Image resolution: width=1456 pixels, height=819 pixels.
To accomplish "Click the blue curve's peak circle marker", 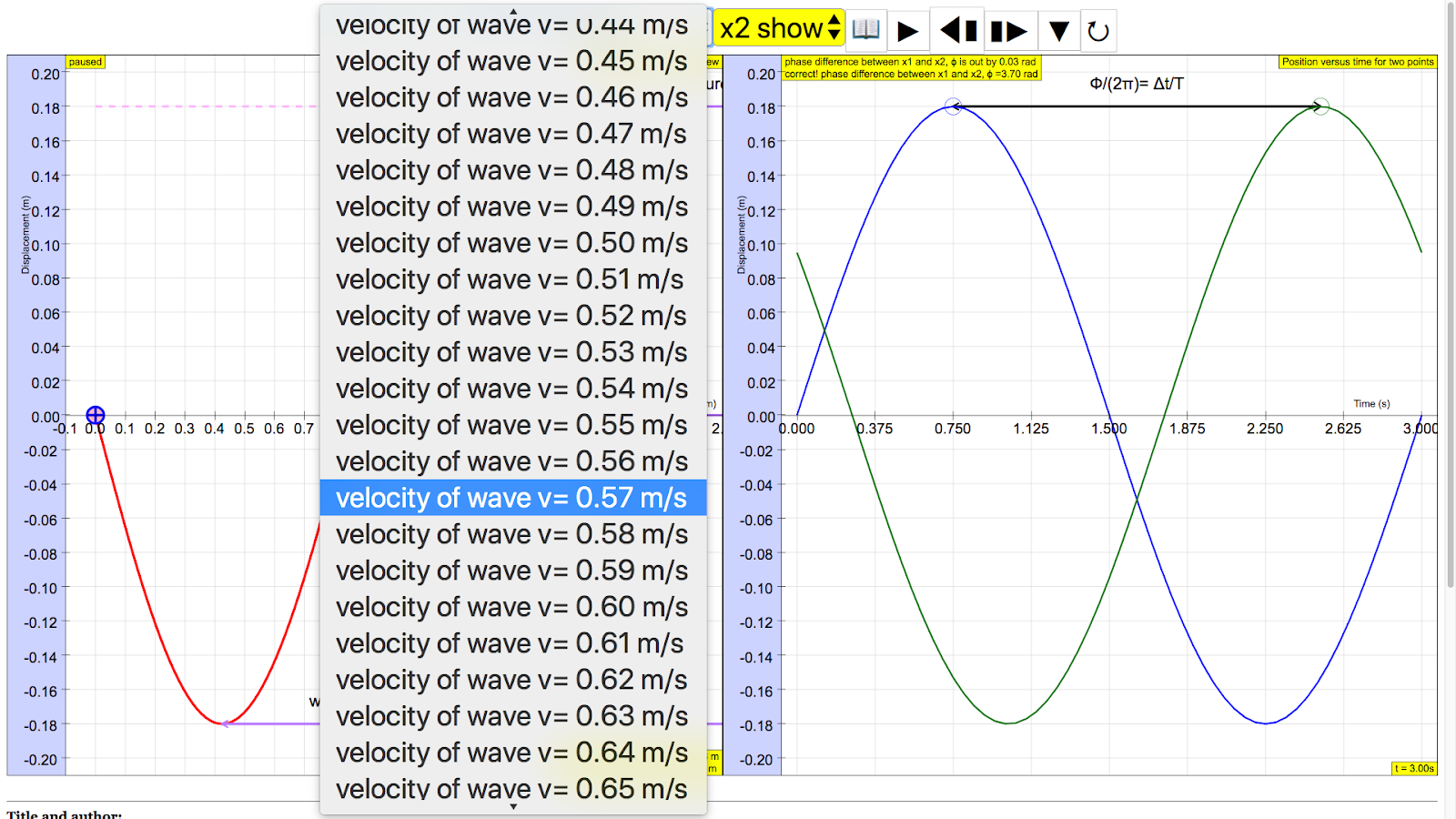I will (953, 106).
